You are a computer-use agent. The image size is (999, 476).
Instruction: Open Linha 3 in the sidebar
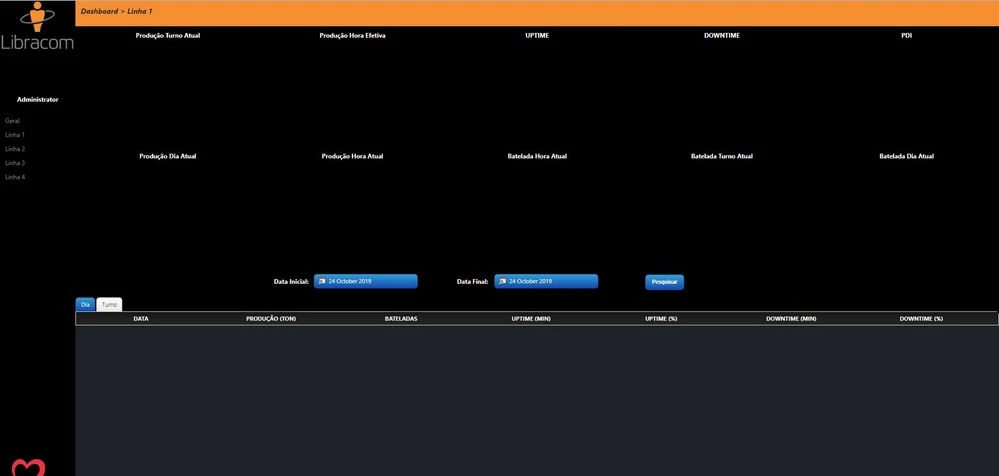pyautogui.click(x=15, y=163)
